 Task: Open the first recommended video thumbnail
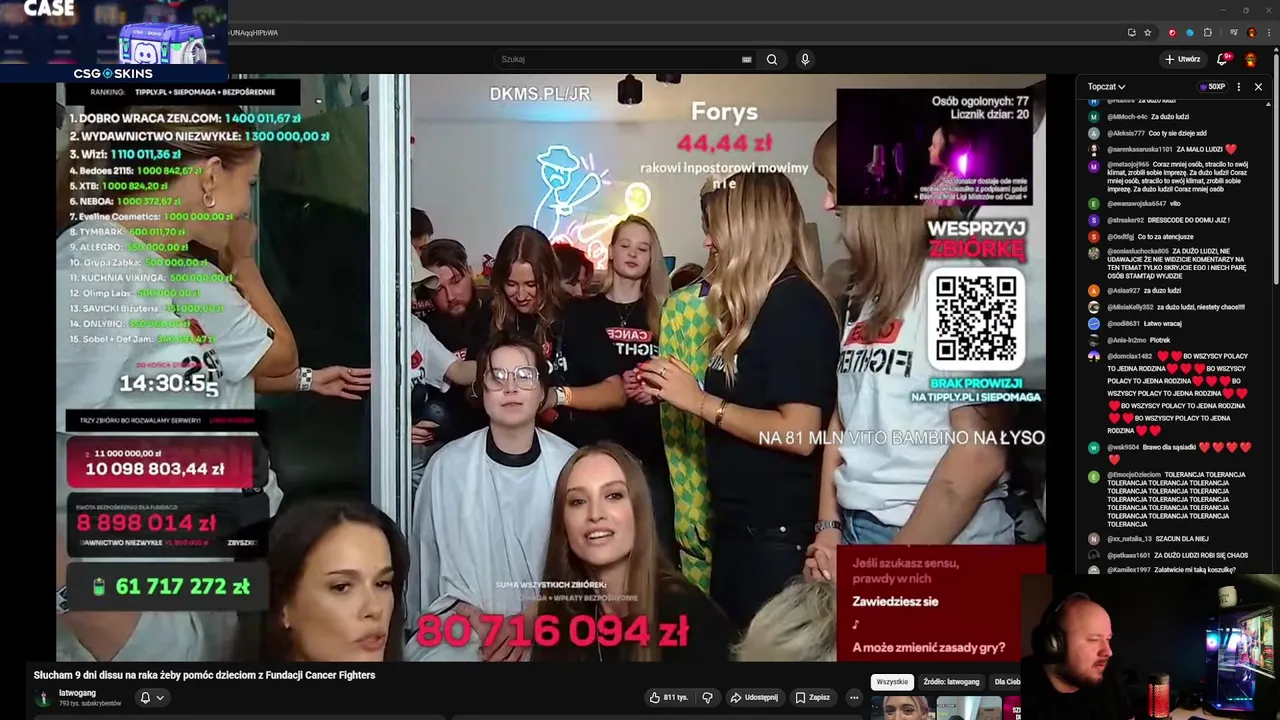click(x=903, y=708)
